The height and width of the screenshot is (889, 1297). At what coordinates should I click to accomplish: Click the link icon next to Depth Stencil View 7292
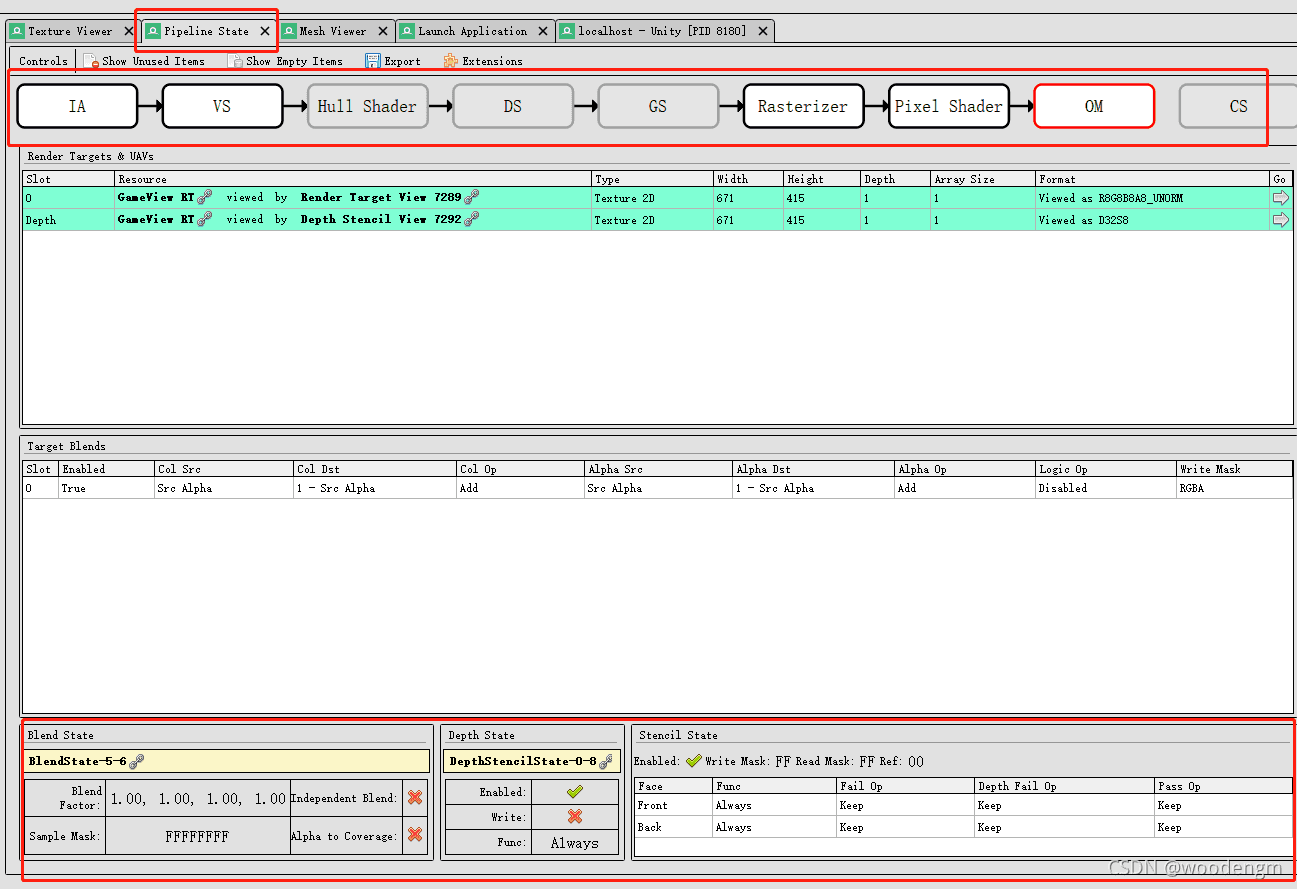tap(471, 219)
